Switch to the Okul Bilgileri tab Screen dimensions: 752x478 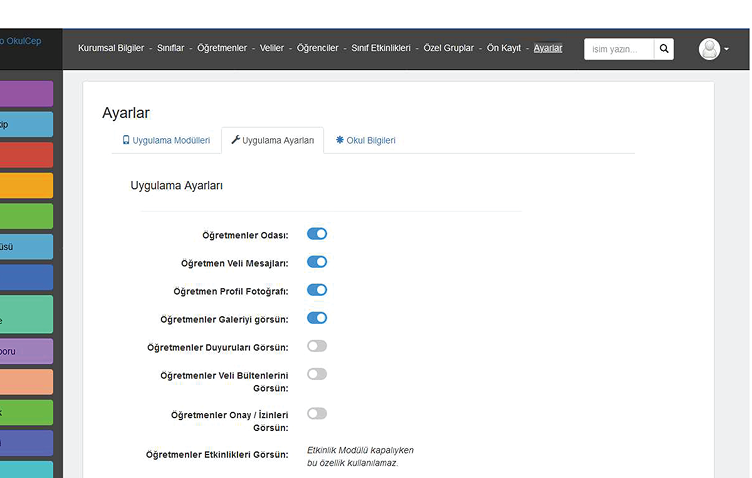point(366,140)
